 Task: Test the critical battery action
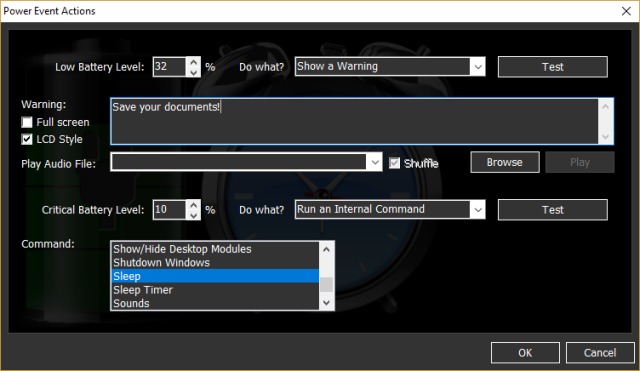tap(553, 210)
